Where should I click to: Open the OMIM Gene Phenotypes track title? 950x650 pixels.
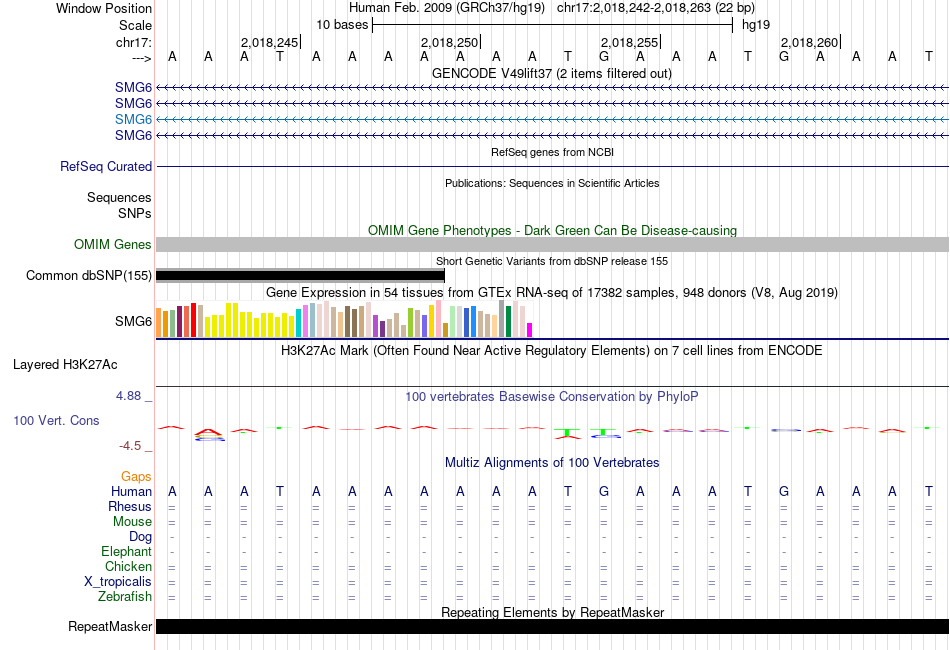click(x=552, y=231)
